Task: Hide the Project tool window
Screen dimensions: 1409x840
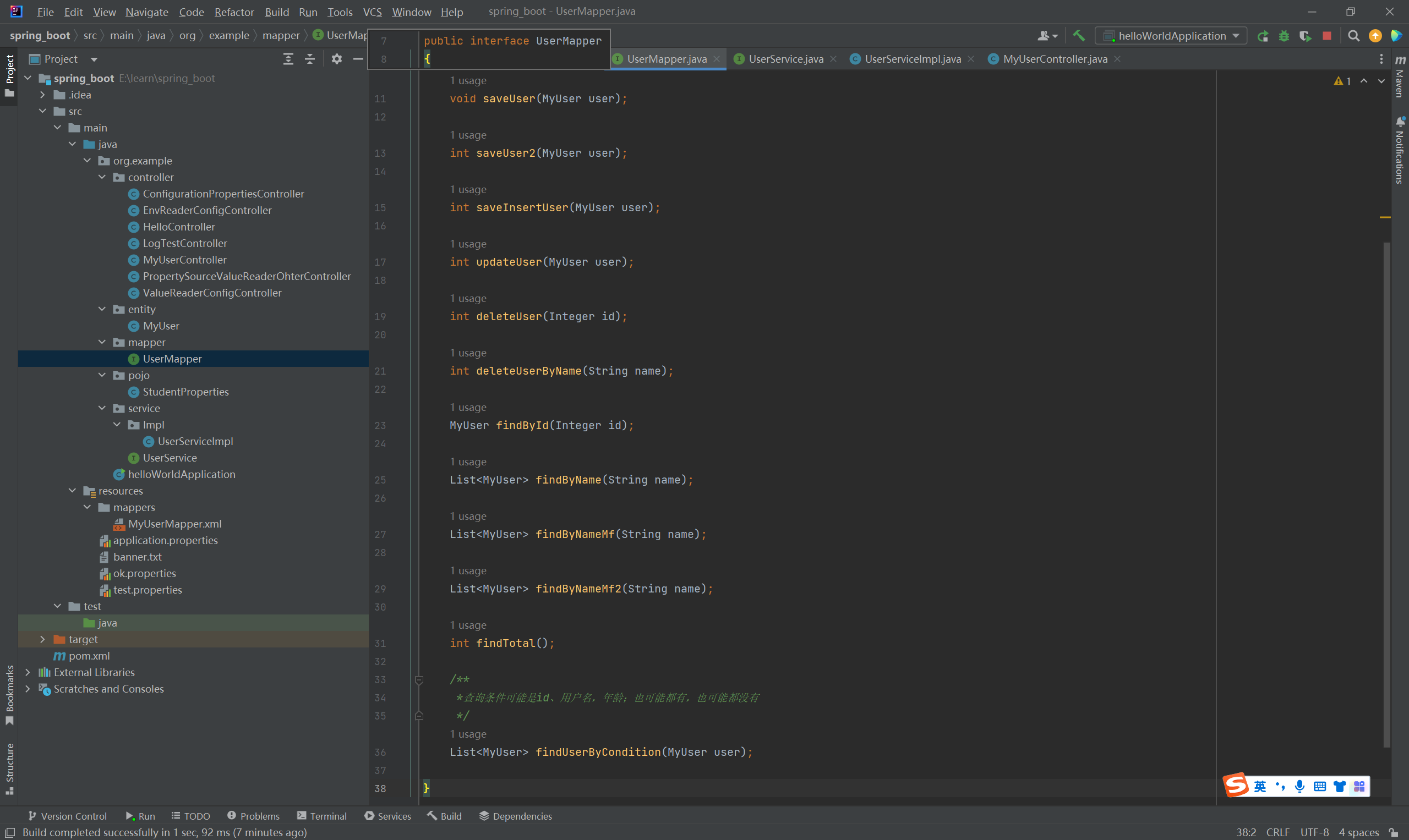Action: pyautogui.click(x=358, y=59)
